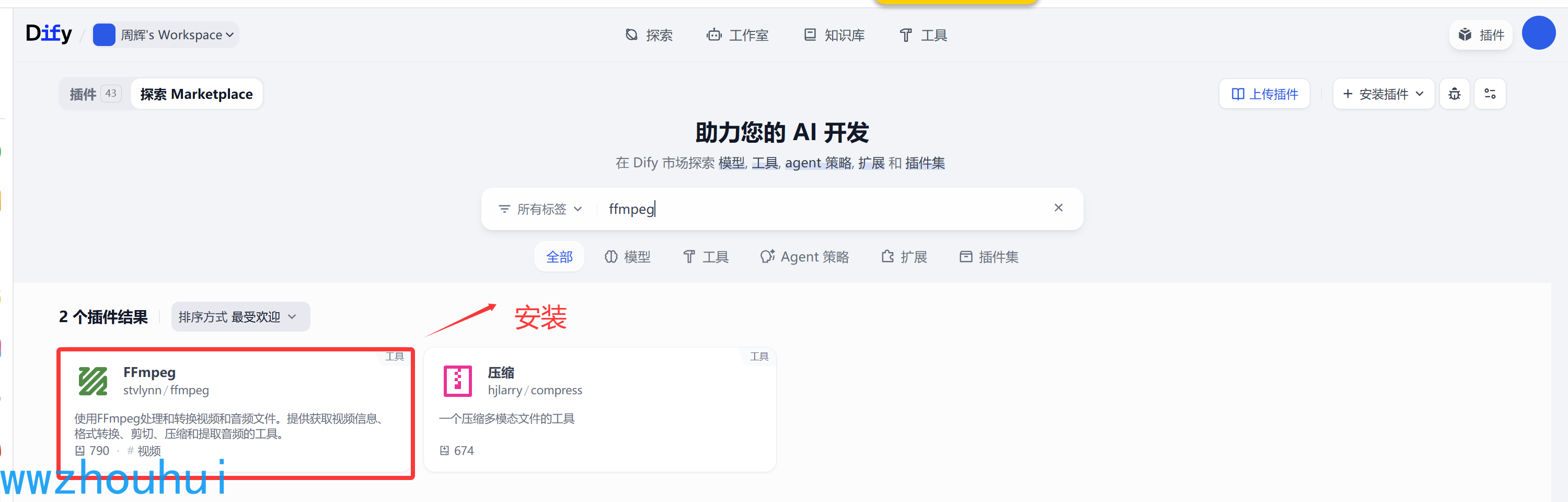Filter by 扩展 category
This screenshot has width=1568, height=502.
click(904, 257)
